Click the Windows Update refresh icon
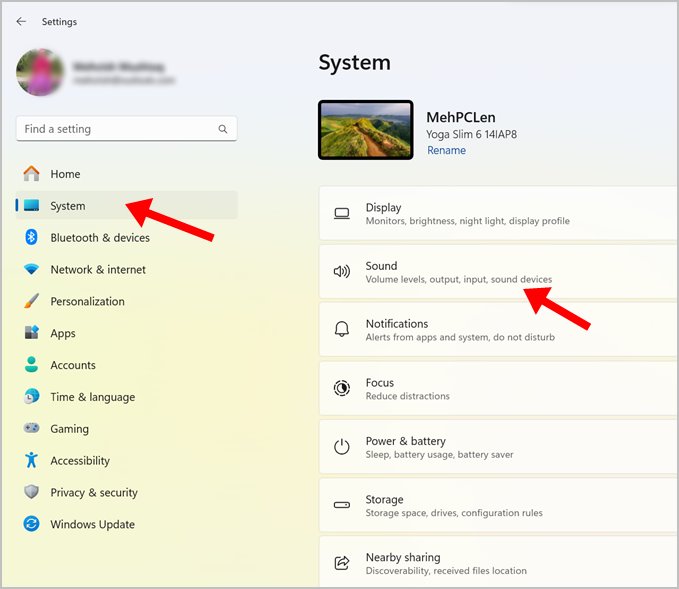The image size is (679, 589). coord(31,524)
